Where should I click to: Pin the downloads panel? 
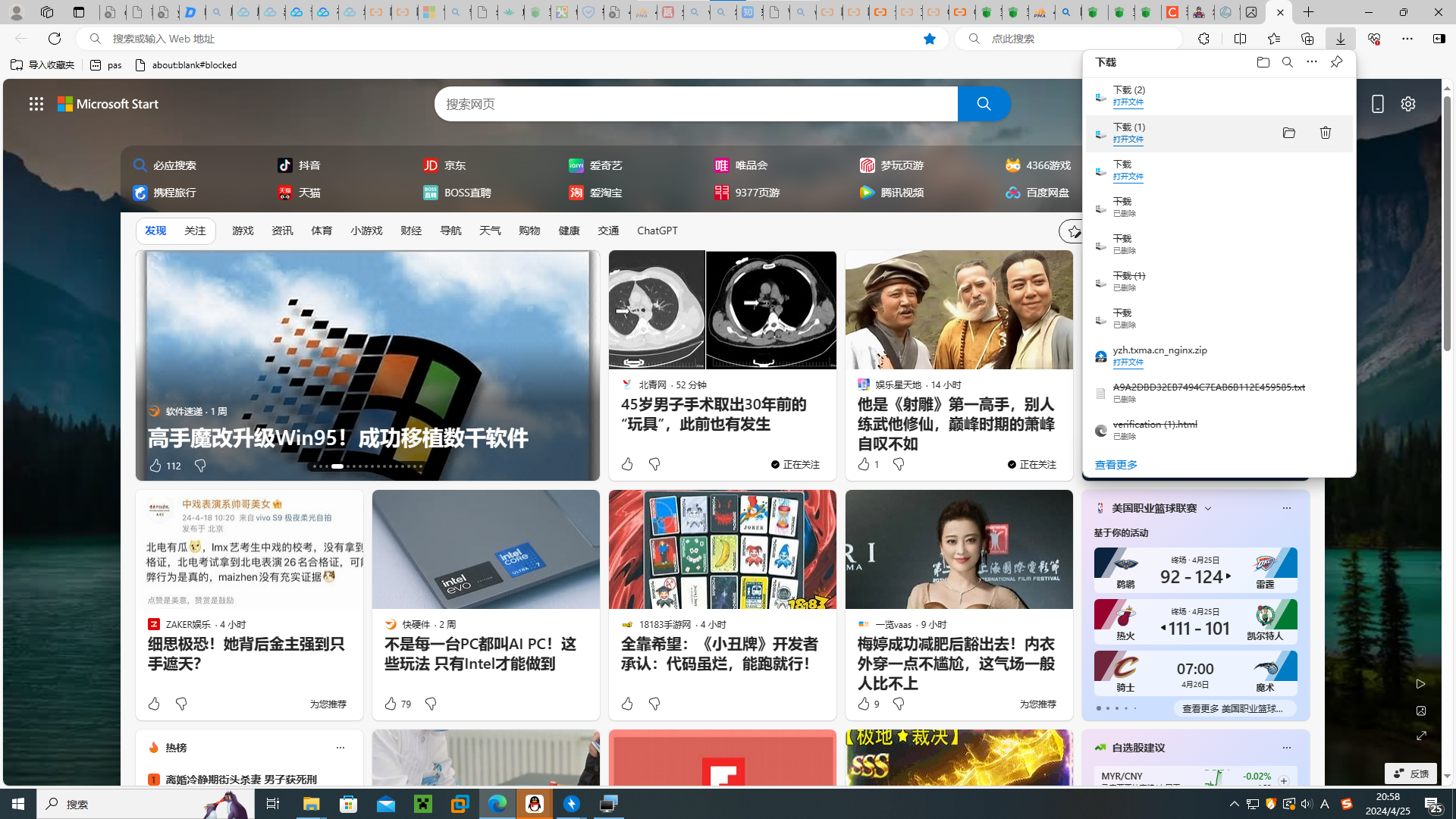coord(1336,62)
